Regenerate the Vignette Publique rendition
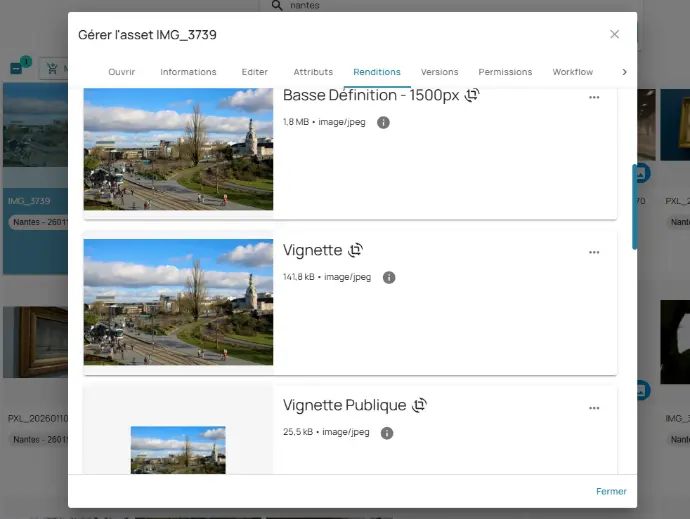 click(x=419, y=405)
